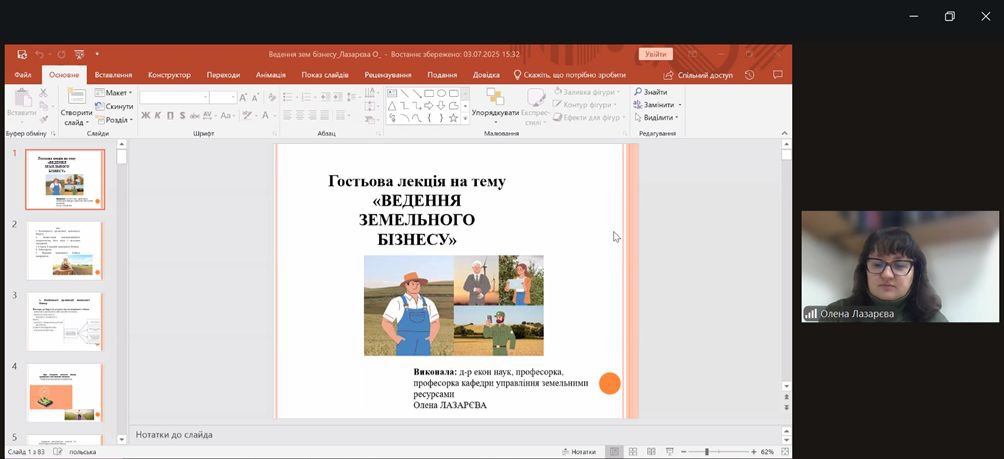Toggle italic (К) formatting

click(x=158, y=116)
